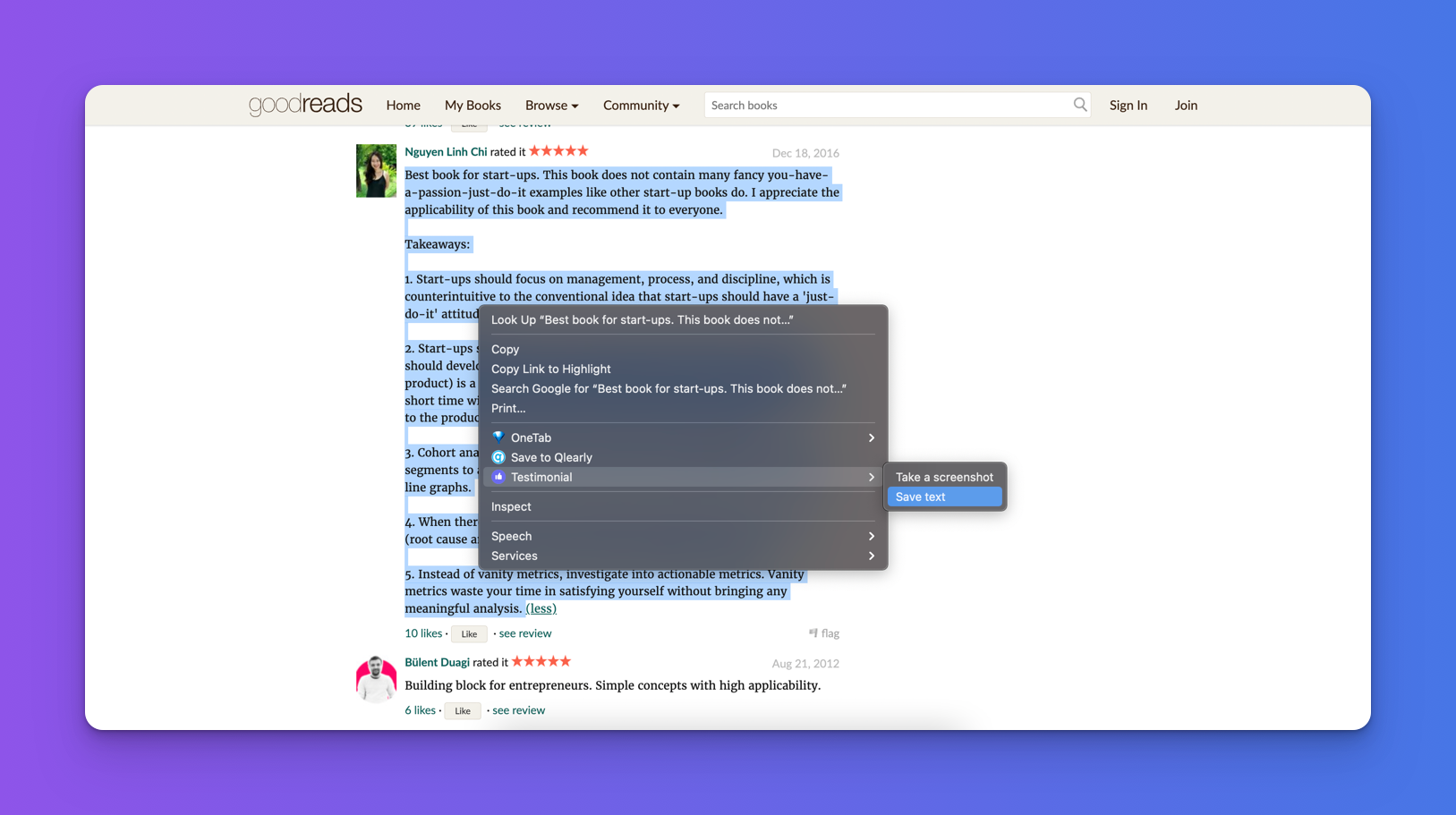The height and width of the screenshot is (815, 1456).
Task: Click the Like button under Nguyen Linh Chi's review
Action: [x=469, y=633]
